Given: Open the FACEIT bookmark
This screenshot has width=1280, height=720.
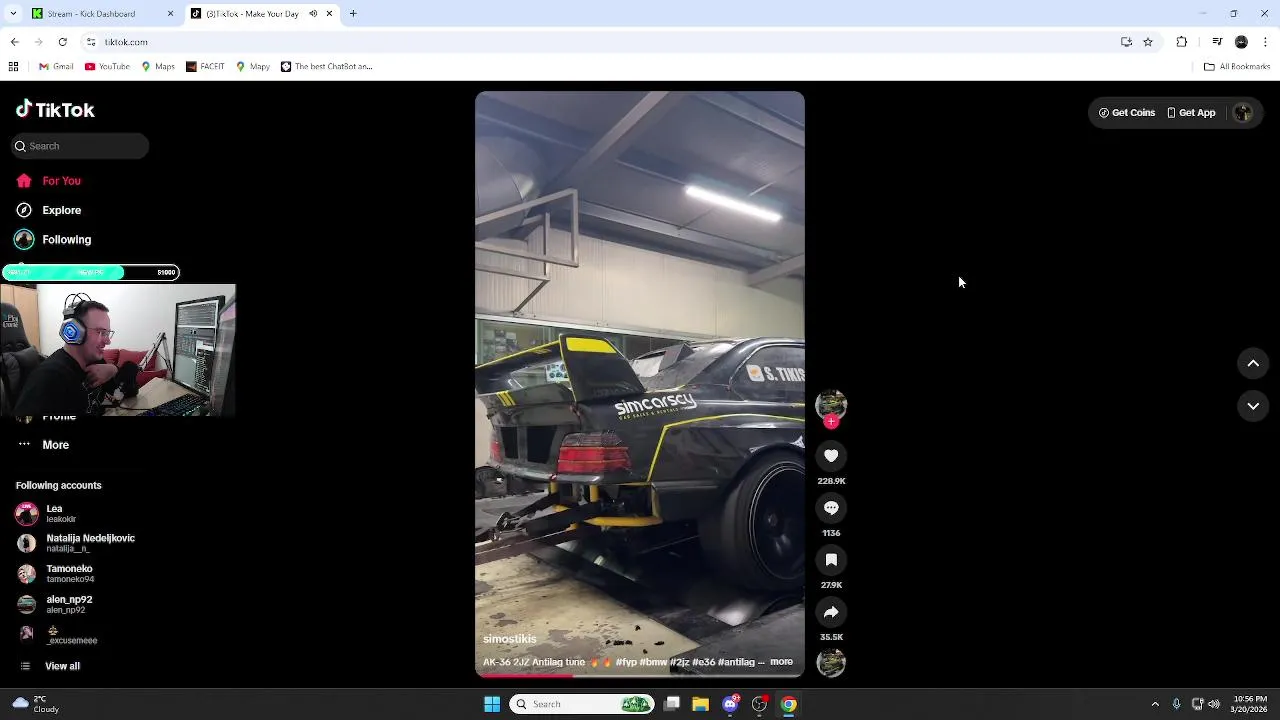Looking at the screenshot, I should click(205, 67).
